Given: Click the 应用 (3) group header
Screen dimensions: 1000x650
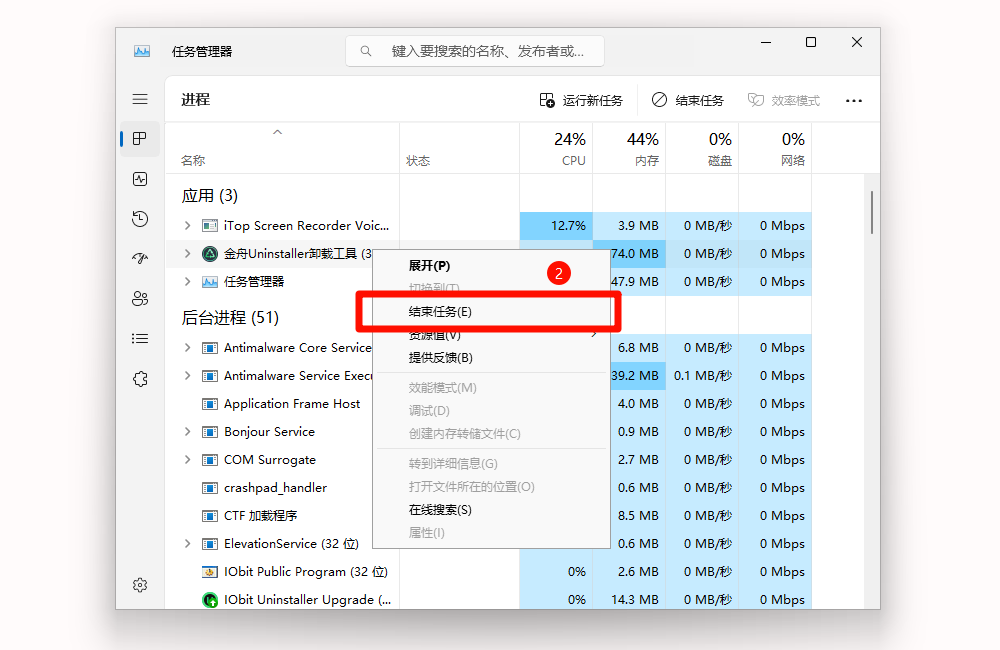Looking at the screenshot, I should (x=209, y=196).
